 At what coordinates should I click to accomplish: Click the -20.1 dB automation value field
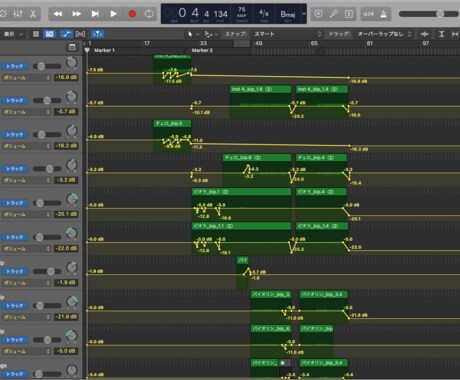click(66, 214)
